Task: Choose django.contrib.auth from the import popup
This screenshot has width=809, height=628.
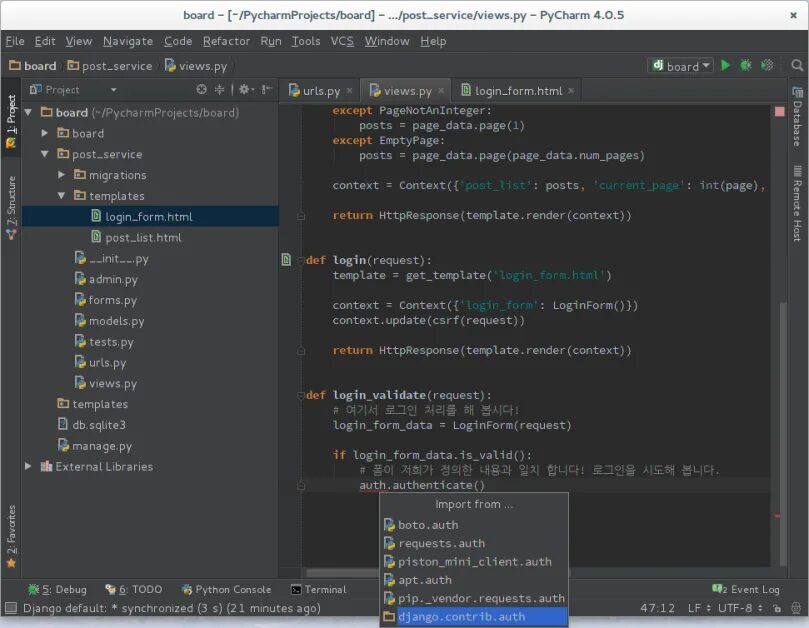Action: 461,617
